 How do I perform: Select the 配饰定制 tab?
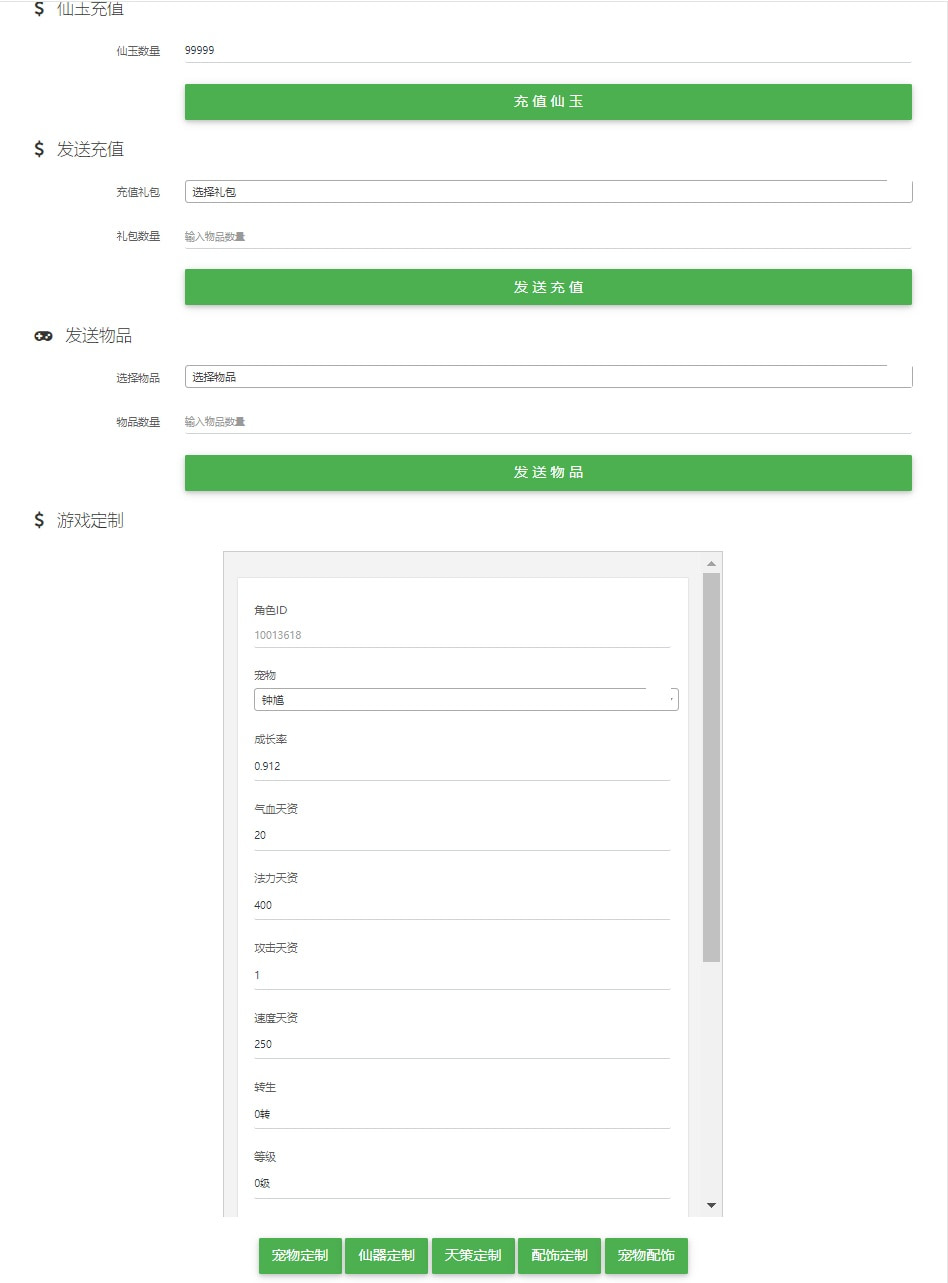(x=559, y=1255)
